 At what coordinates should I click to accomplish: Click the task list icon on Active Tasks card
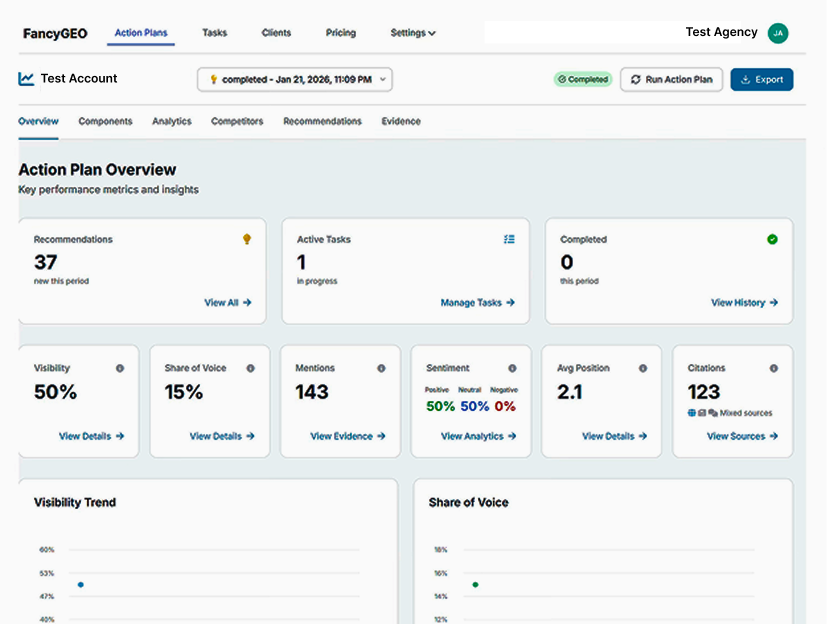(509, 239)
